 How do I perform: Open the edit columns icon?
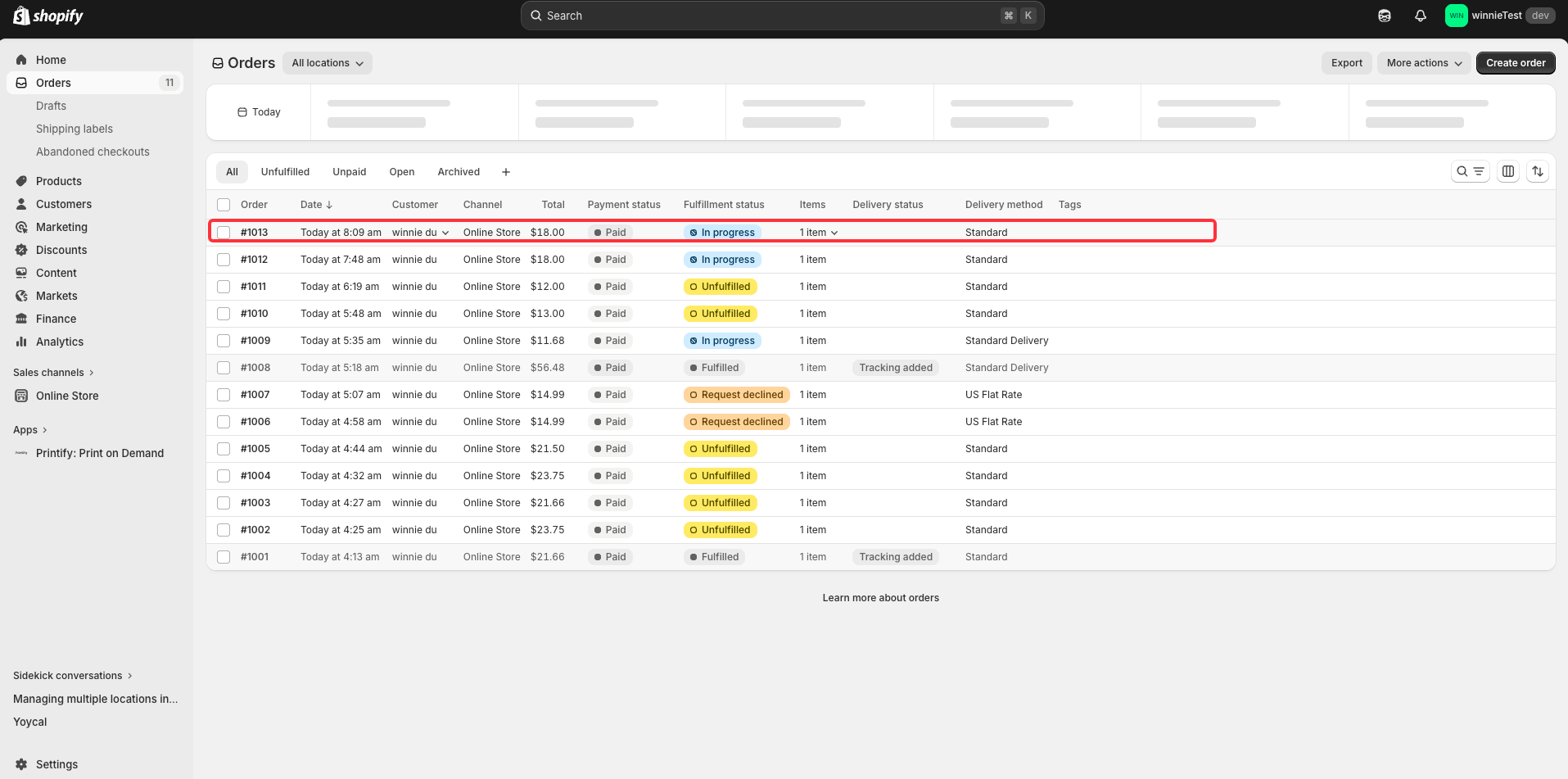tap(1508, 171)
